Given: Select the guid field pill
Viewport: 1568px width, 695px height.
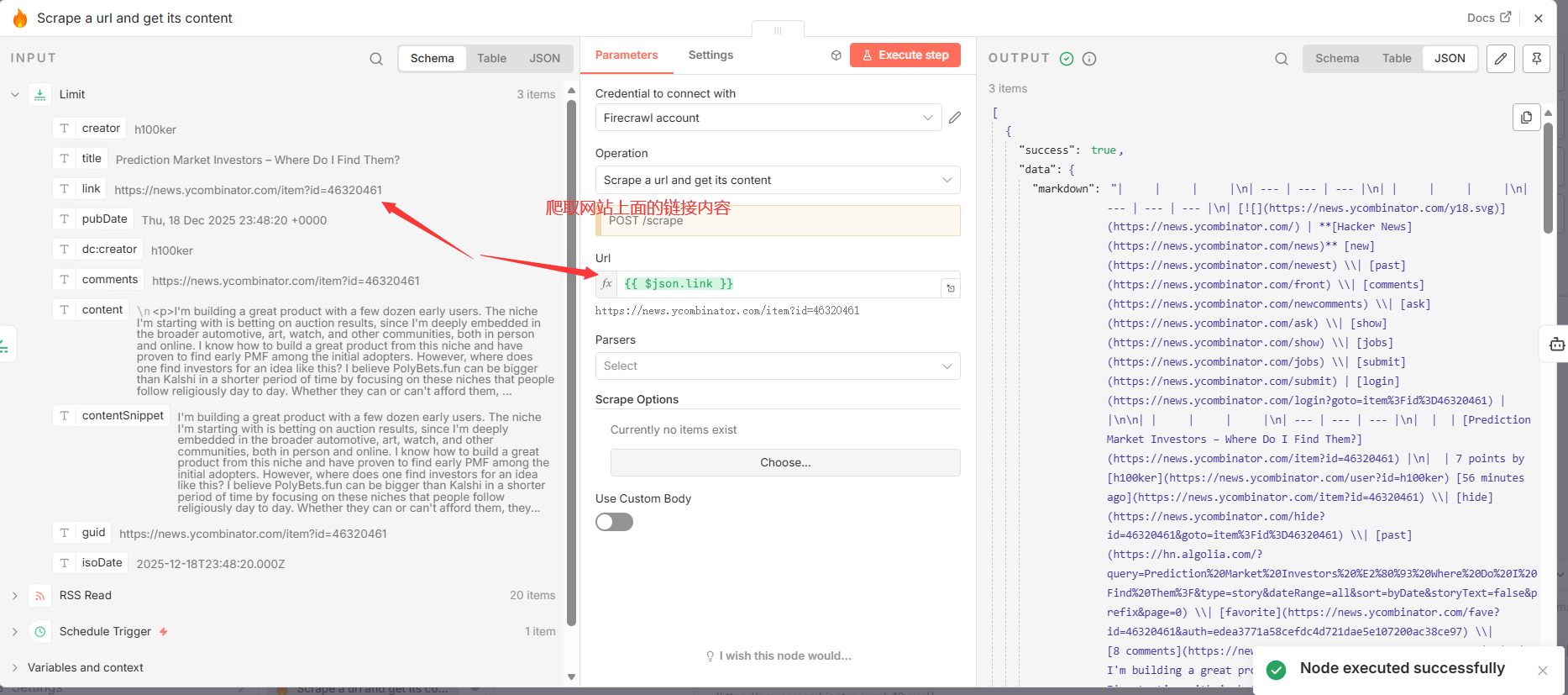Looking at the screenshot, I should 82,532.
